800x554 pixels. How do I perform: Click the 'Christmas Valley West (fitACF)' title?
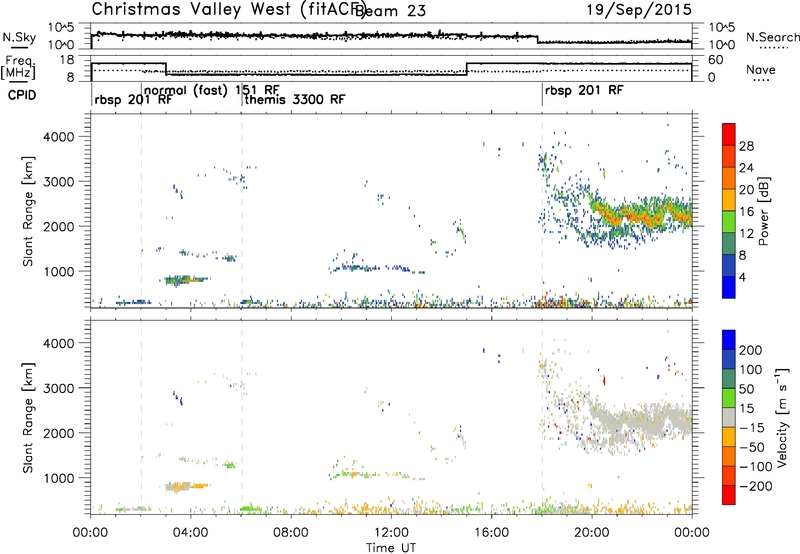tap(229, 10)
